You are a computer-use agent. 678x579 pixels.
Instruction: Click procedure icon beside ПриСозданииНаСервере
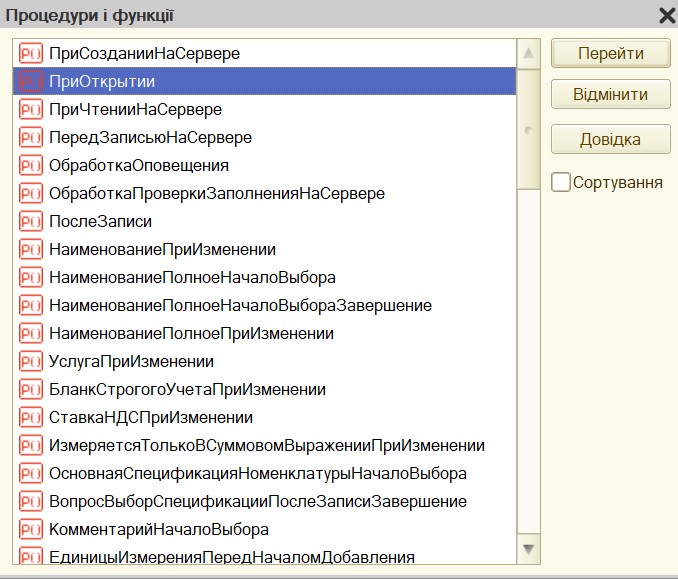(31, 54)
